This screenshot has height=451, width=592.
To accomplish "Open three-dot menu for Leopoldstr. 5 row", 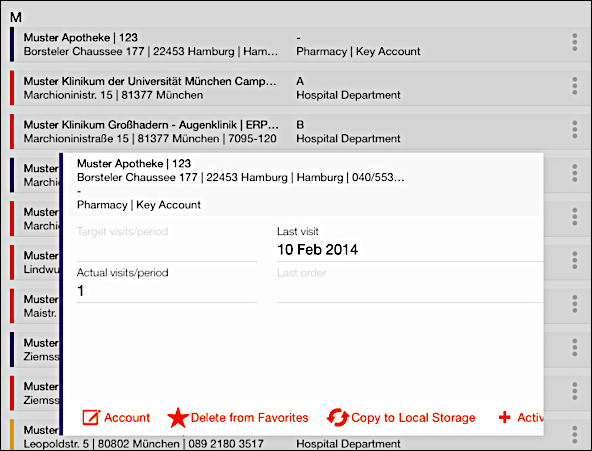I will click(x=574, y=435).
